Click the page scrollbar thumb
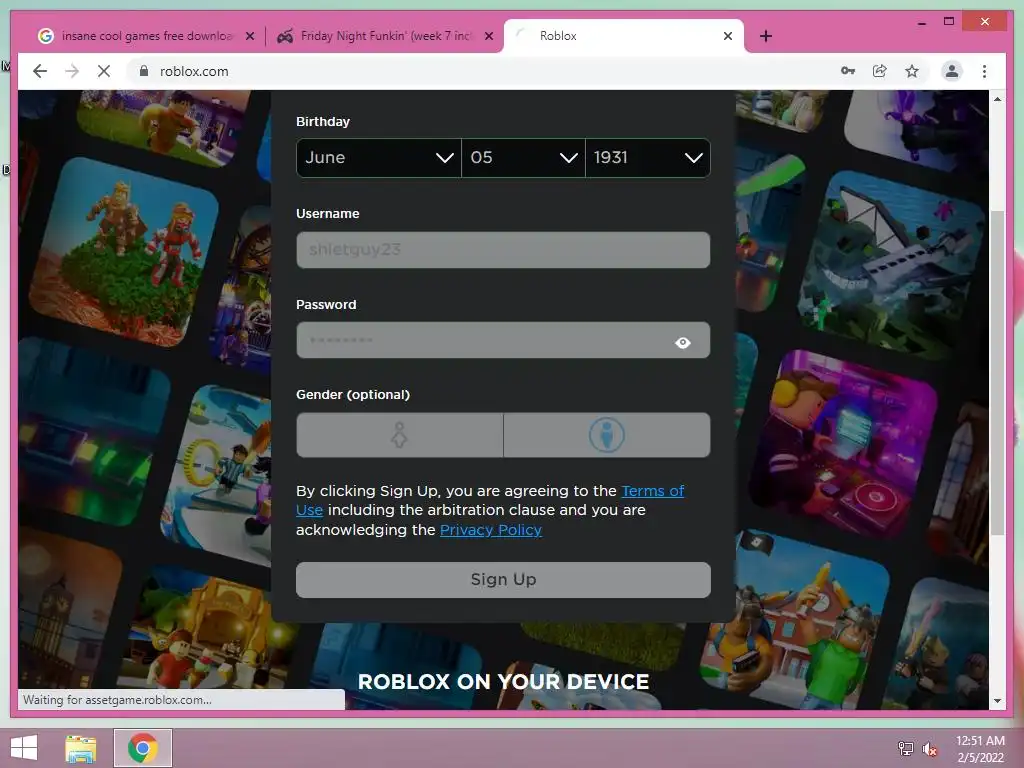The height and width of the screenshot is (768, 1024). 997,372
